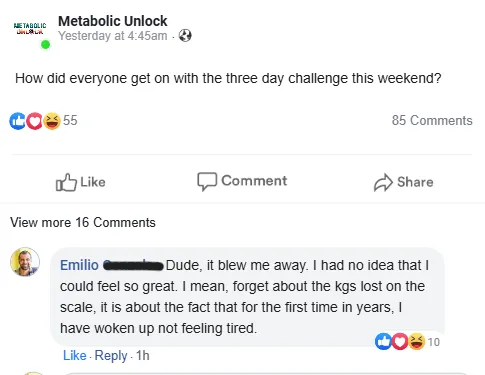The height and width of the screenshot is (375, 485).
Task: Click the globe public privacy icon
Action: [185, 35]
